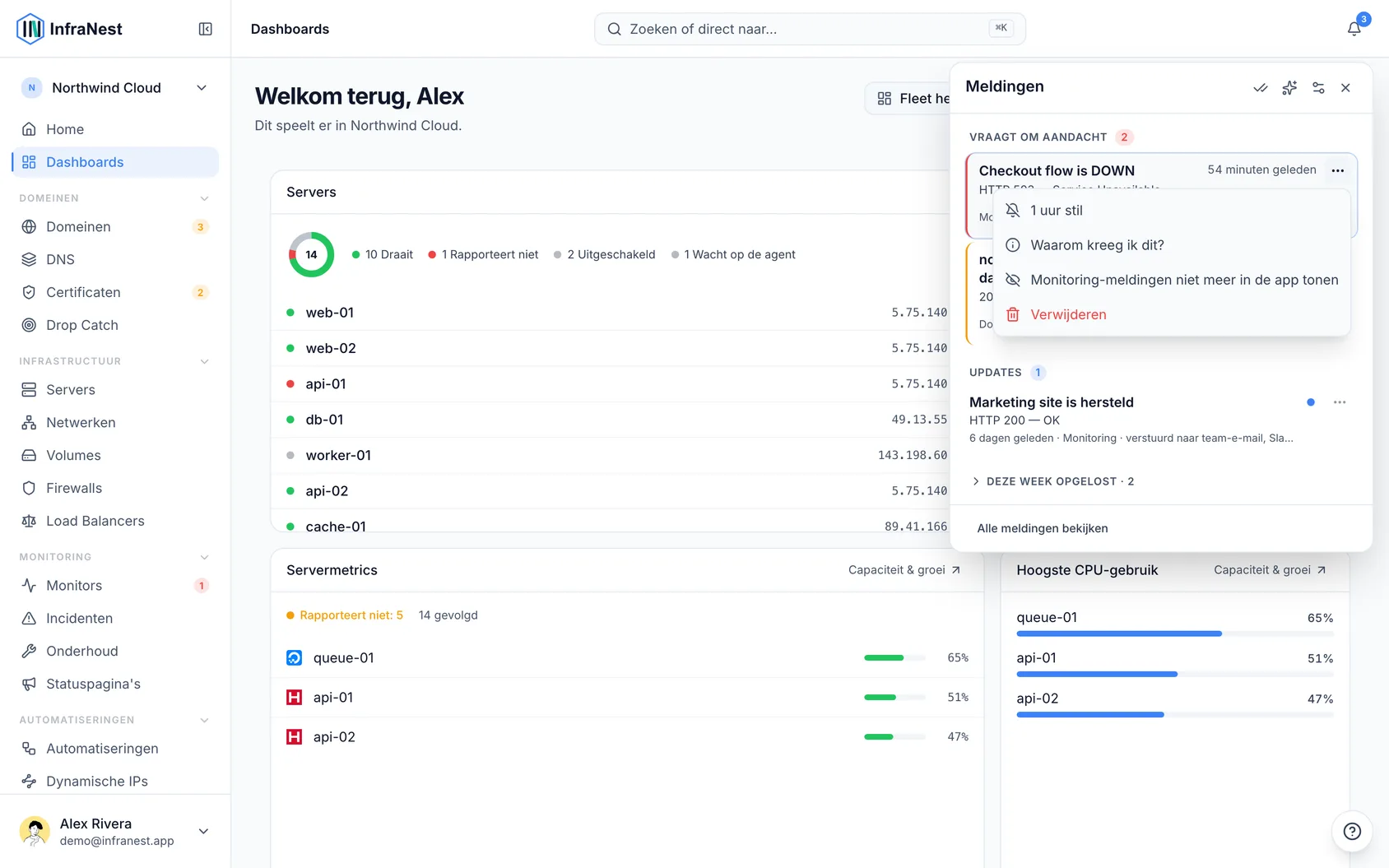Collapse the Monitoring sidebar section
This screenshot has height=868, width=1389.
[x=205, y=557]
